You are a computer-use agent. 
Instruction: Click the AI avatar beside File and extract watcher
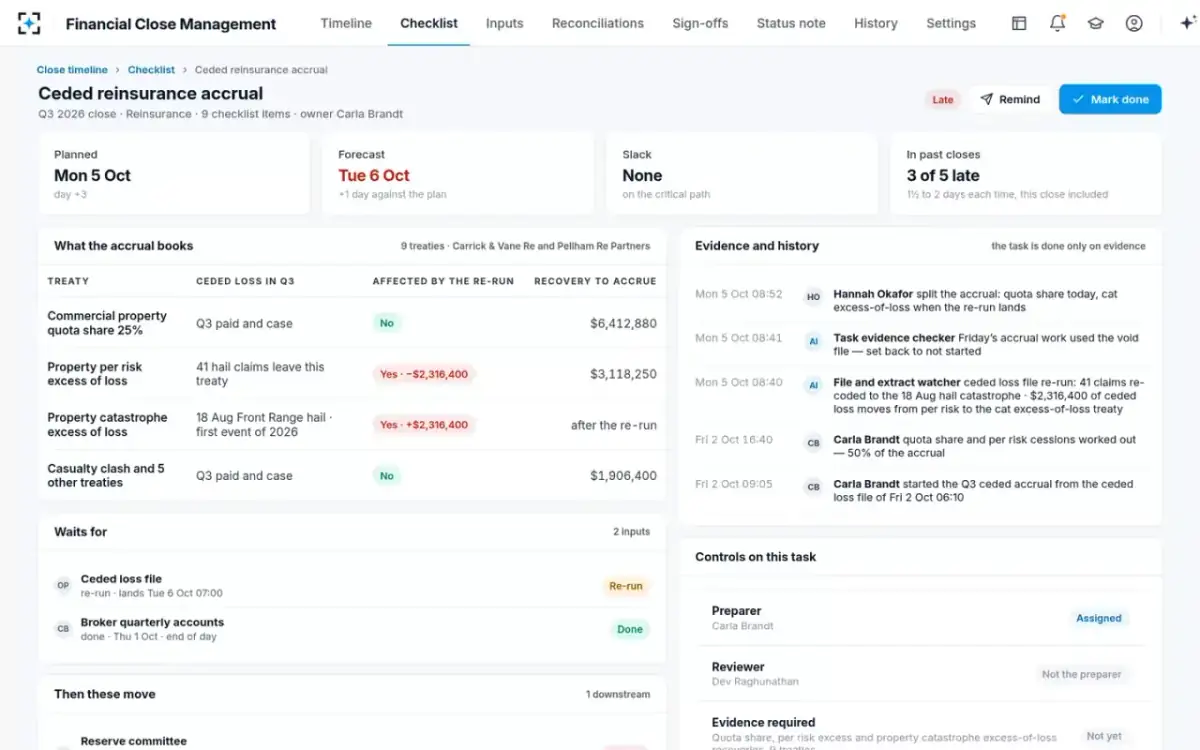click(814, 384)
